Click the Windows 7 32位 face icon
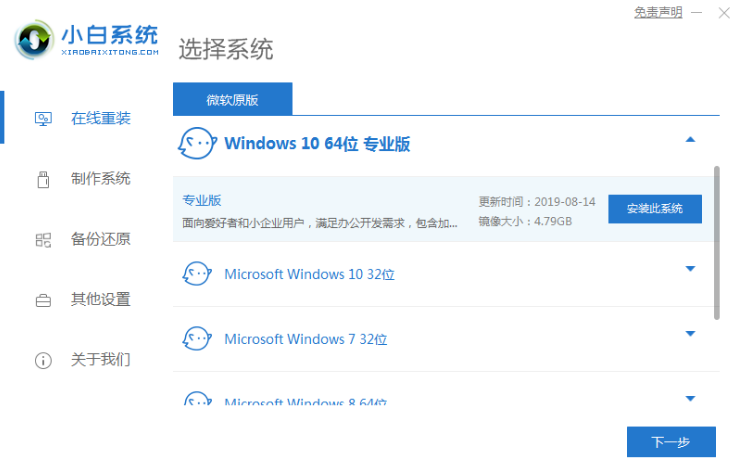Image resolution: width=737 pixels, height=467 pixels. (x=196, y=339)
